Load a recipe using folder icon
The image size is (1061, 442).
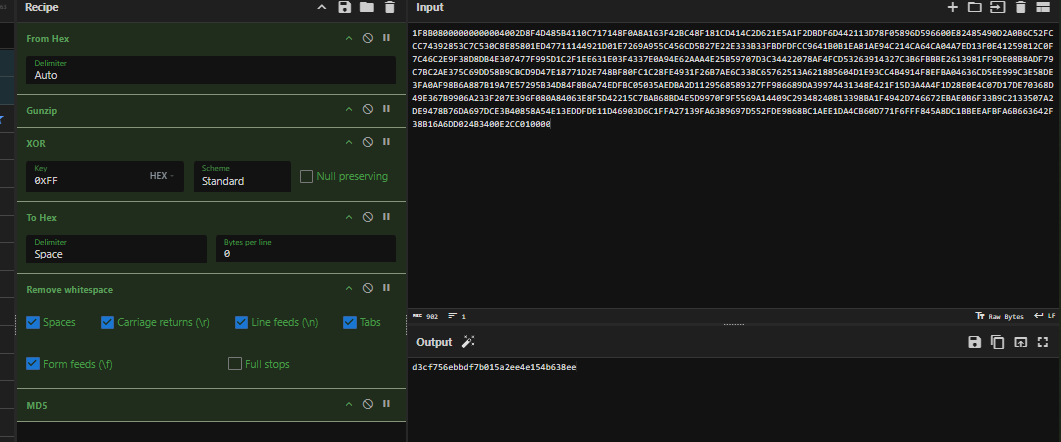[x=367, y=8]
